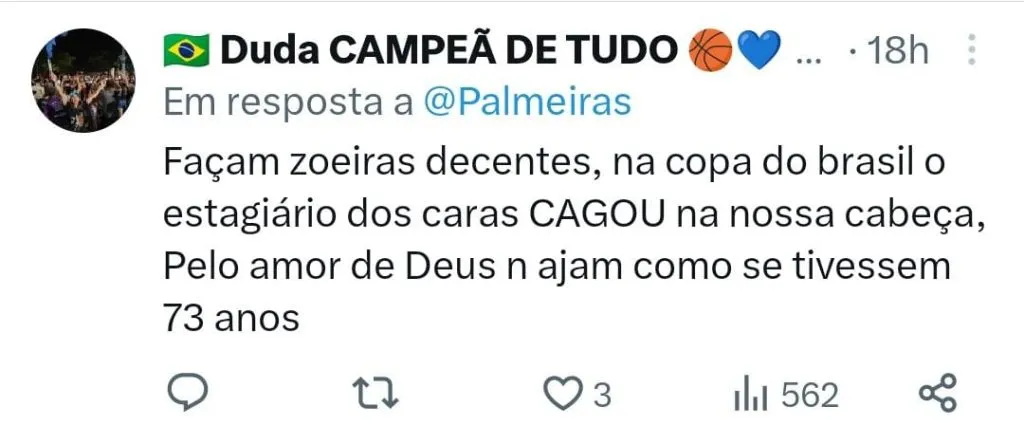The width and height of the screenshot is (1024, 444).
Task: Retweet this post using the arrows icon
Action: (376, 394)
